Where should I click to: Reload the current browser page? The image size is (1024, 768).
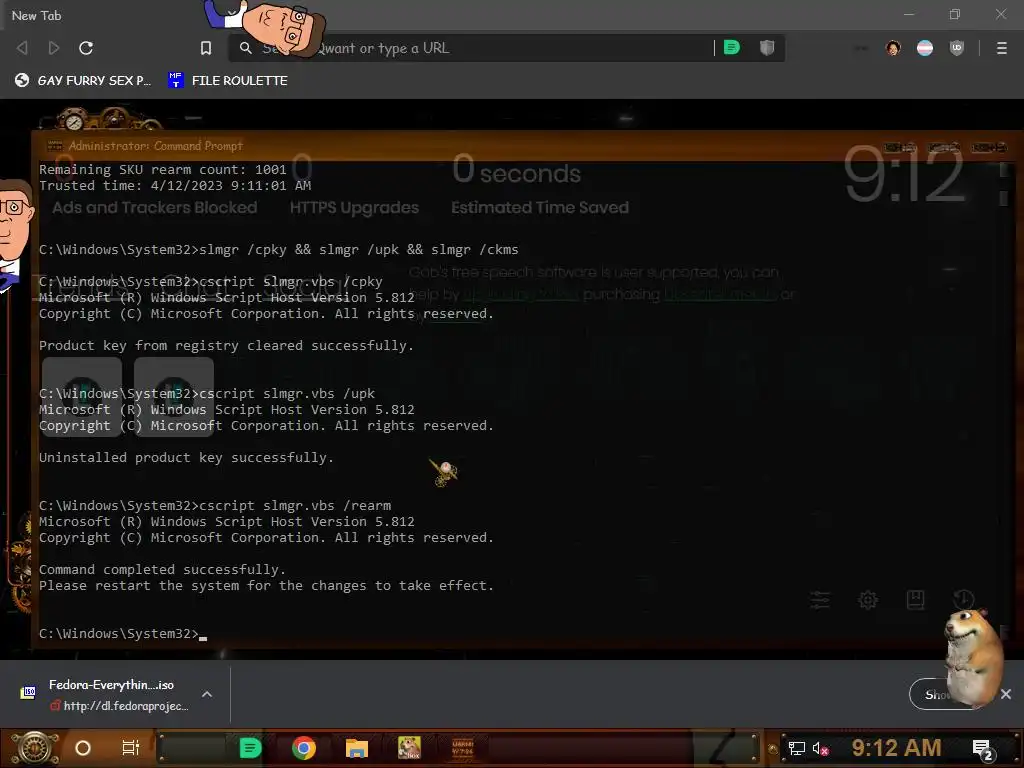coord(86,48)
